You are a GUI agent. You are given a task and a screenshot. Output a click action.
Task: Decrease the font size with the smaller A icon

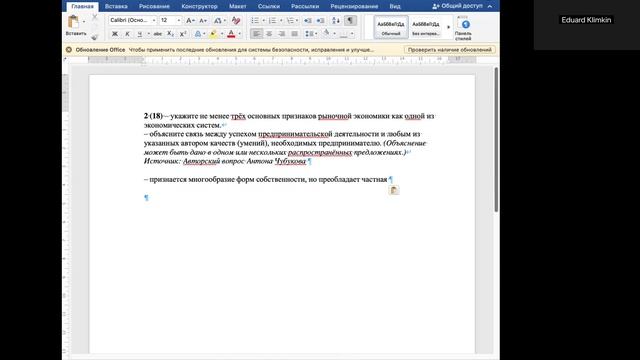203,20
